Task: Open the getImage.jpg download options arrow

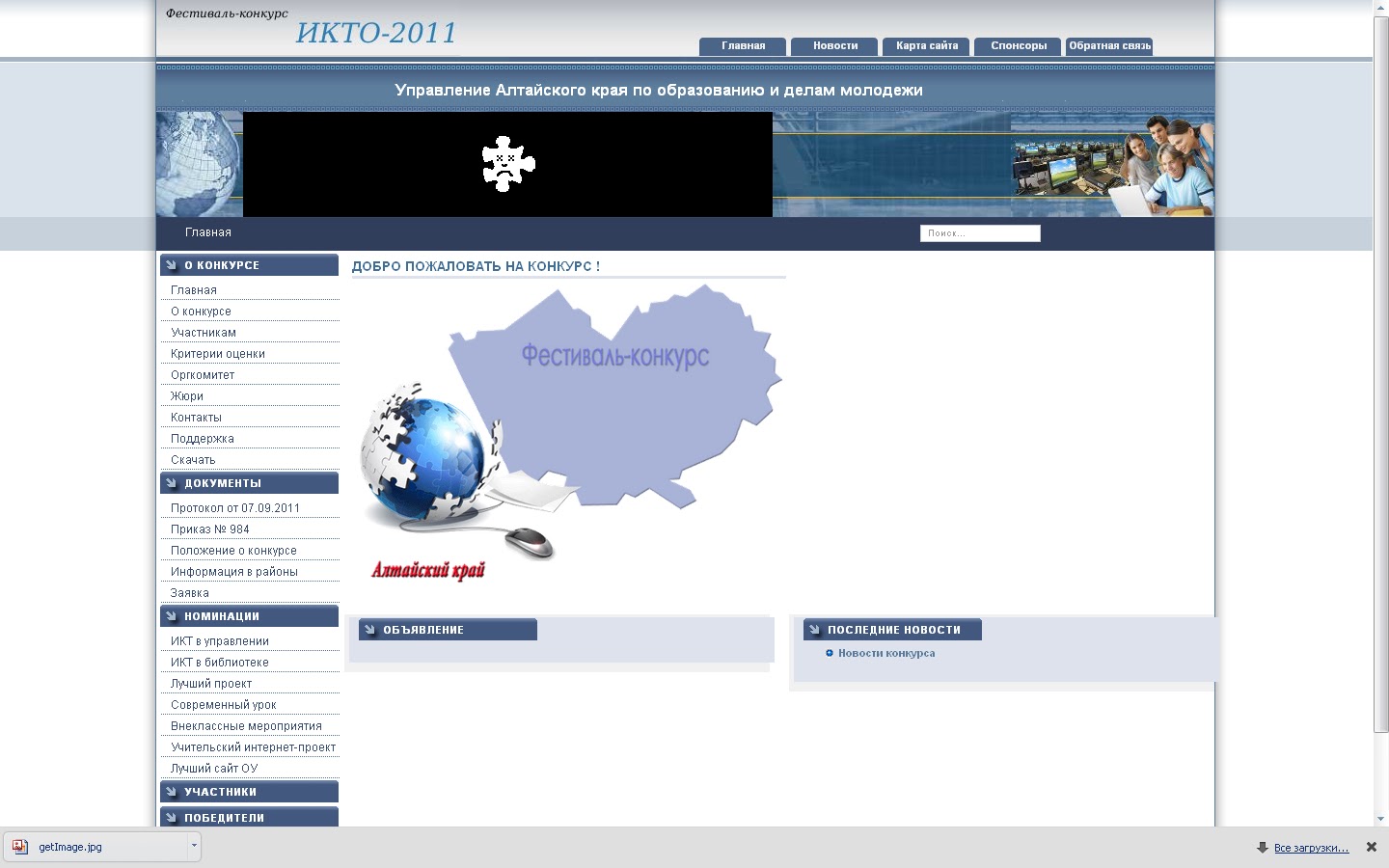Action: click(x=194, y=846)
